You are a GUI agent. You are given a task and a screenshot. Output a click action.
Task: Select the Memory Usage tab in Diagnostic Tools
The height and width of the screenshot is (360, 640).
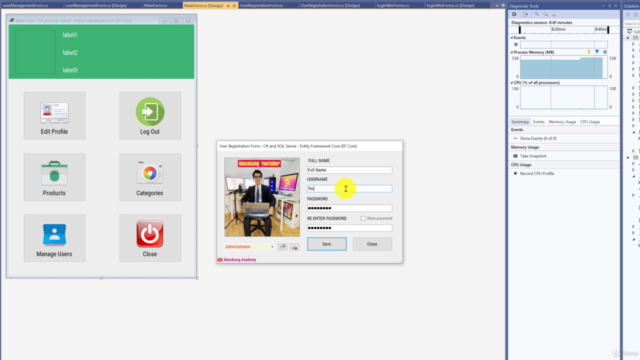[x=562, y=122]
